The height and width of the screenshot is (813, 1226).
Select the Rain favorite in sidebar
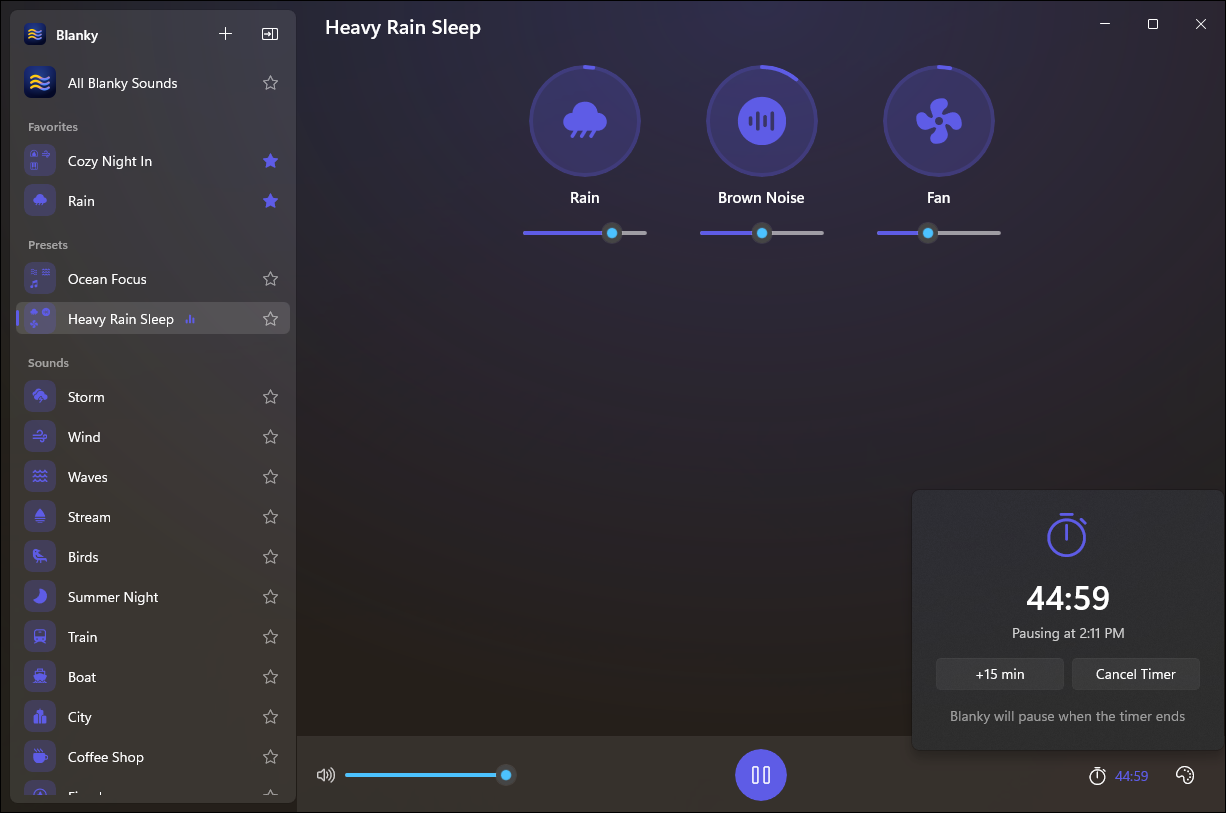click(x=153, y=201)
